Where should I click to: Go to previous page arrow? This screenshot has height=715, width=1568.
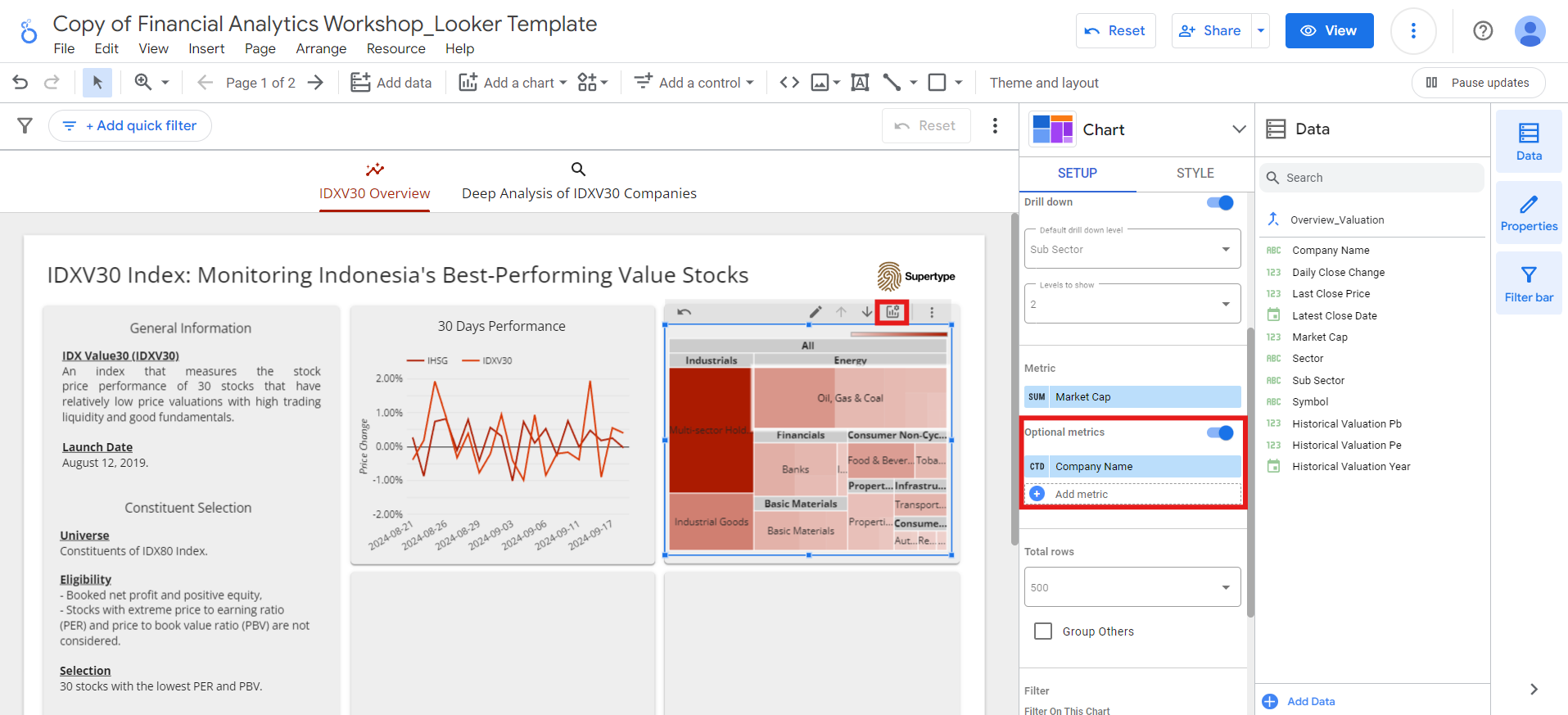[206, 82]
